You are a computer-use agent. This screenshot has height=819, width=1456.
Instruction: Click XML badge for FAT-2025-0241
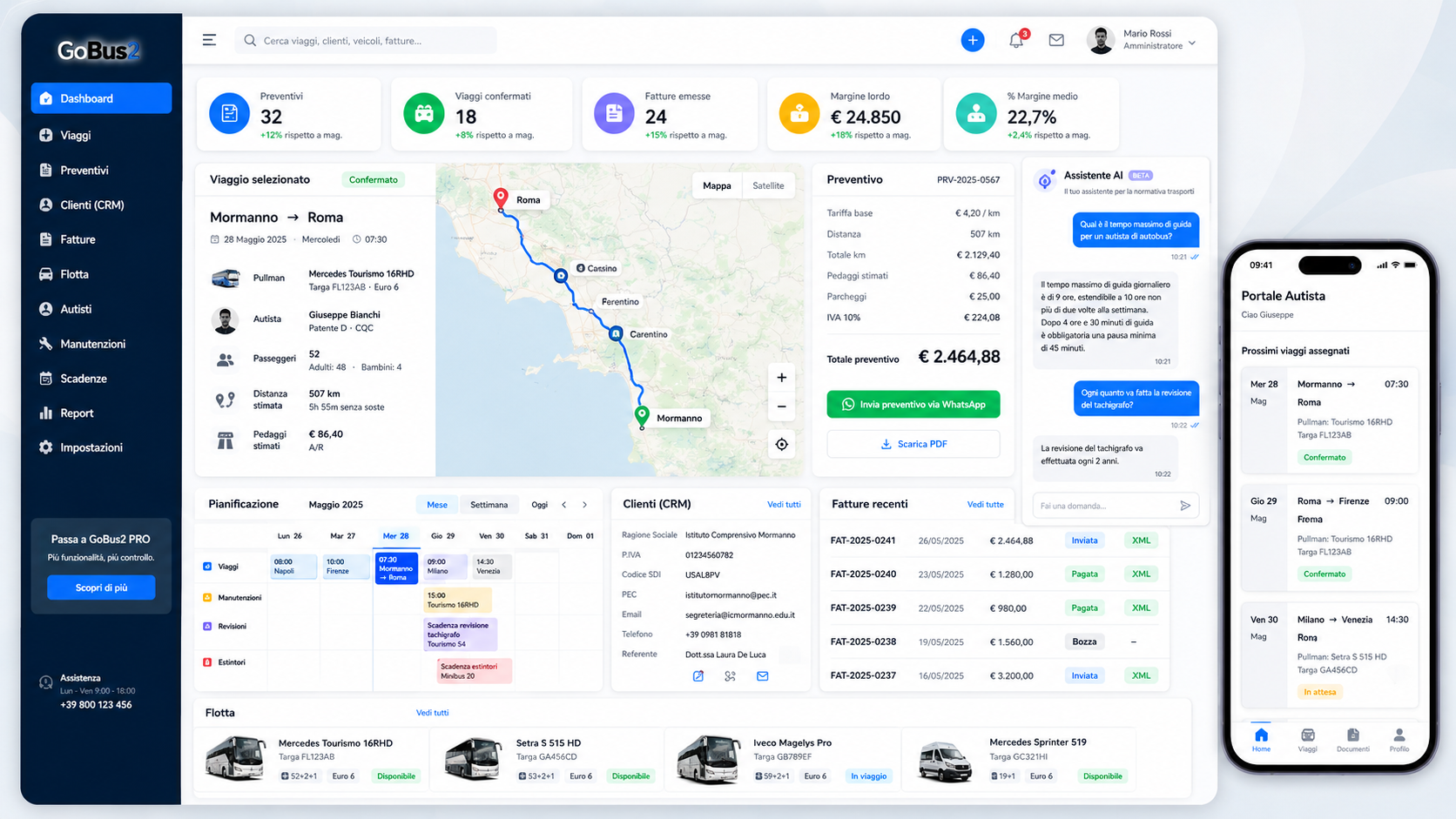click(x=1141, y=540)
